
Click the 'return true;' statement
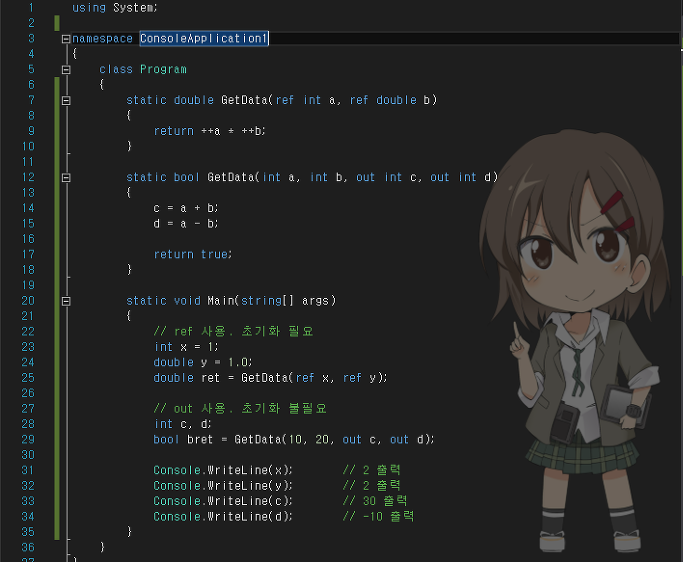click(x=193, y=254)
